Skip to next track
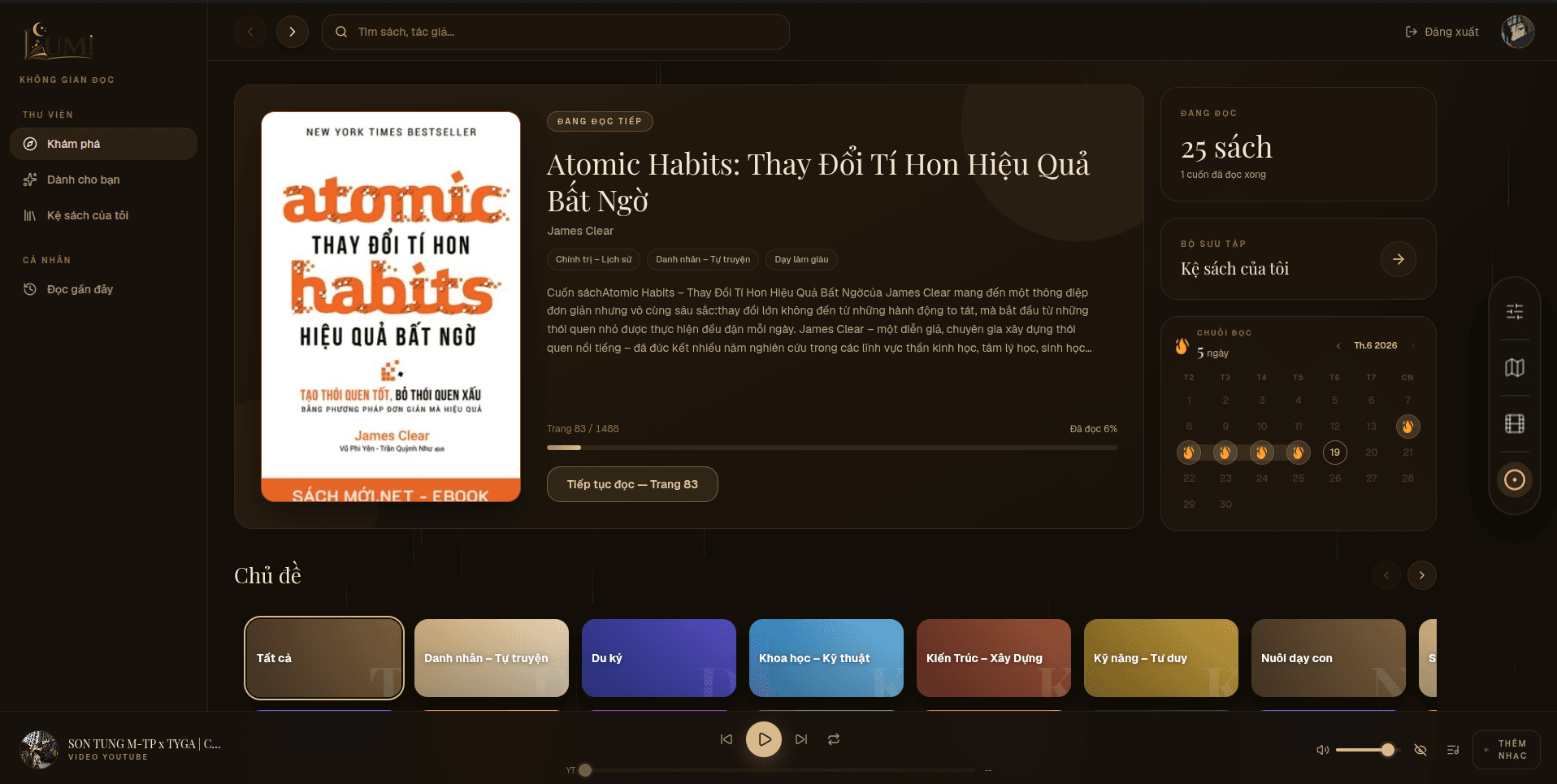The image size is (1557, 784). coord(801,739)
